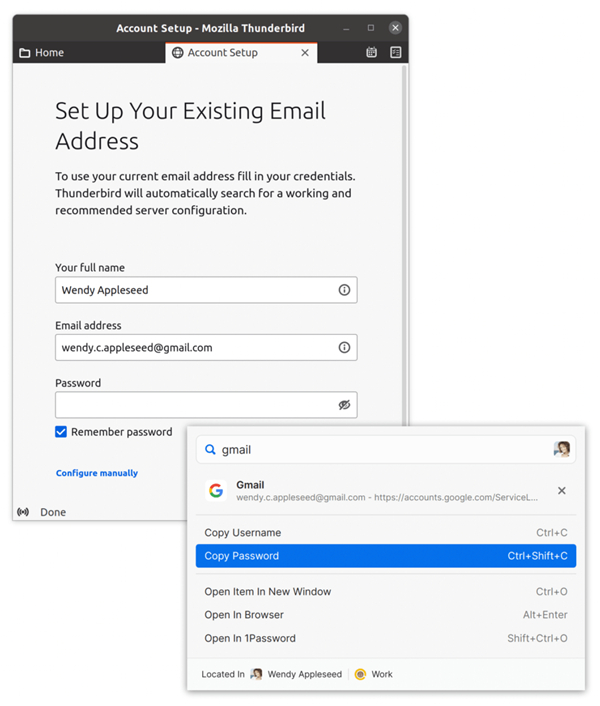Toggle password visibility eye icon
This screenshot has height=706, width=600.
click(x=344, y=405)
